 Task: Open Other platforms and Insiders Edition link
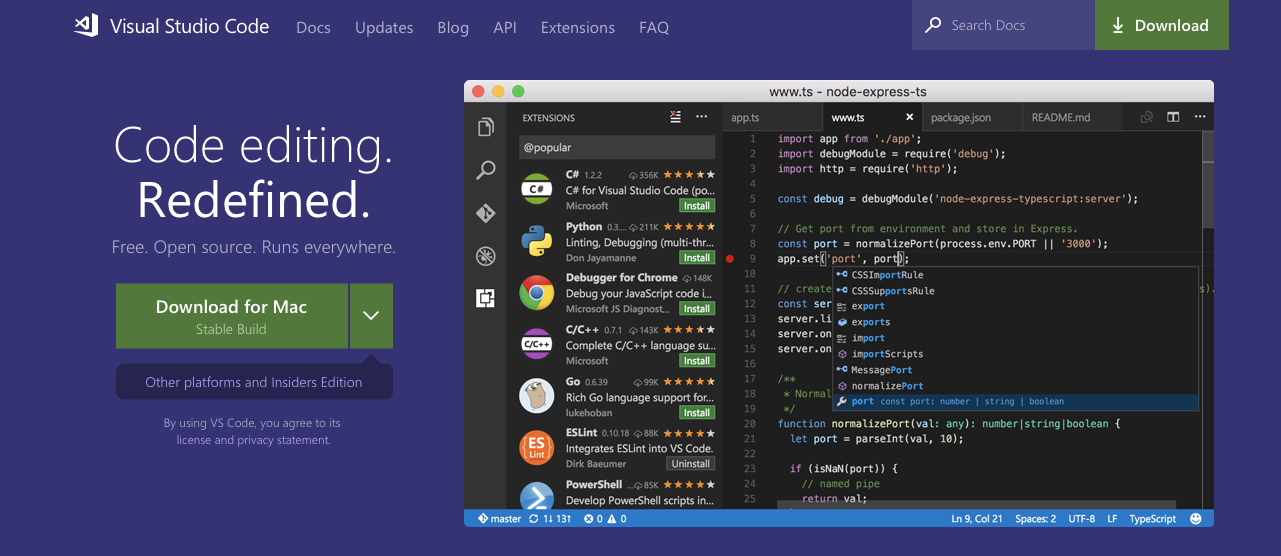(x=254, y=382)
